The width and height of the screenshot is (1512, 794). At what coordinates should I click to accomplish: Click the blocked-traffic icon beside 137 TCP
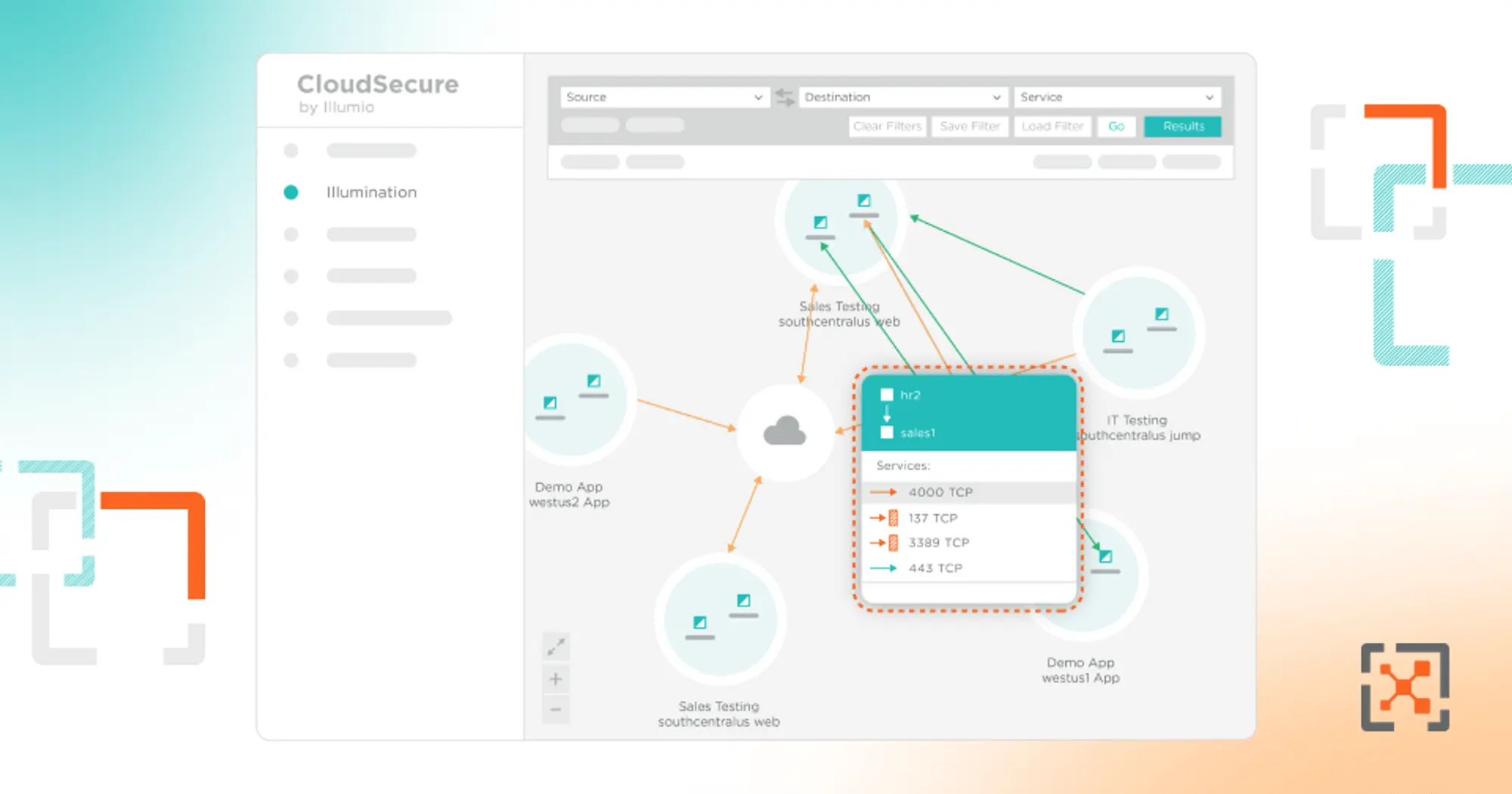[894, 518]
